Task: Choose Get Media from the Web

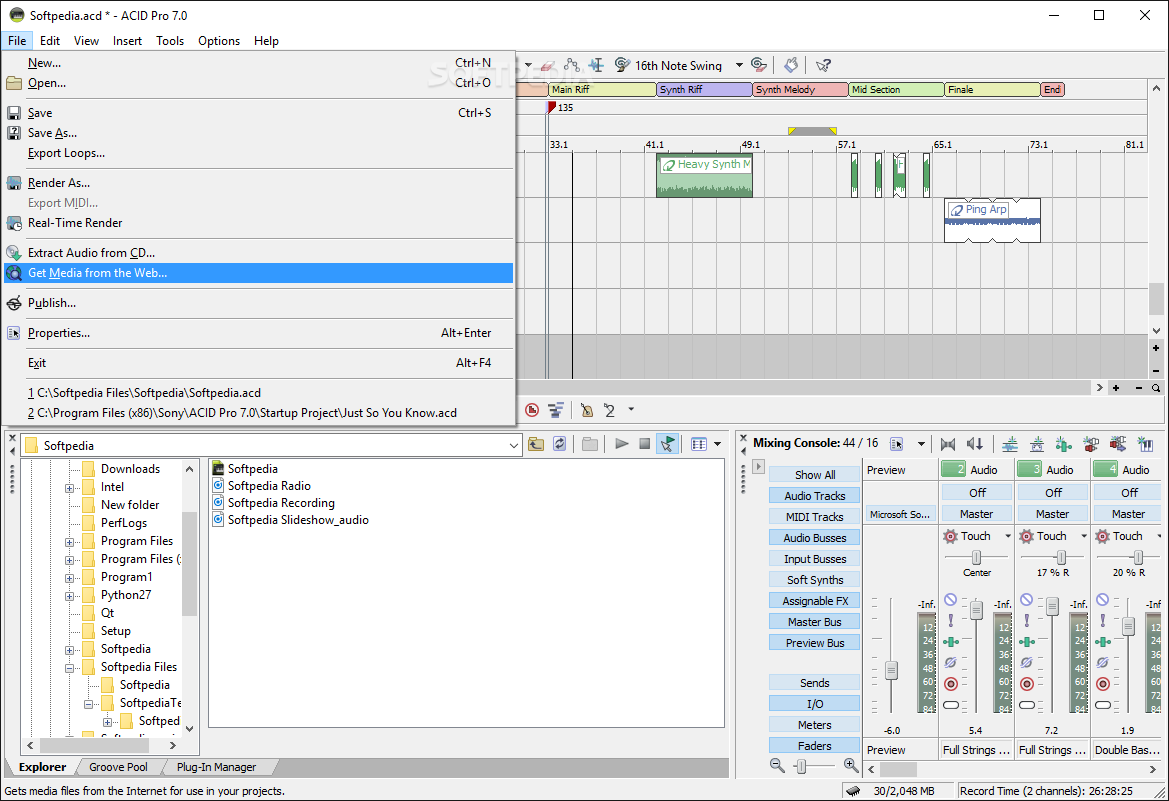Action: 259,273
